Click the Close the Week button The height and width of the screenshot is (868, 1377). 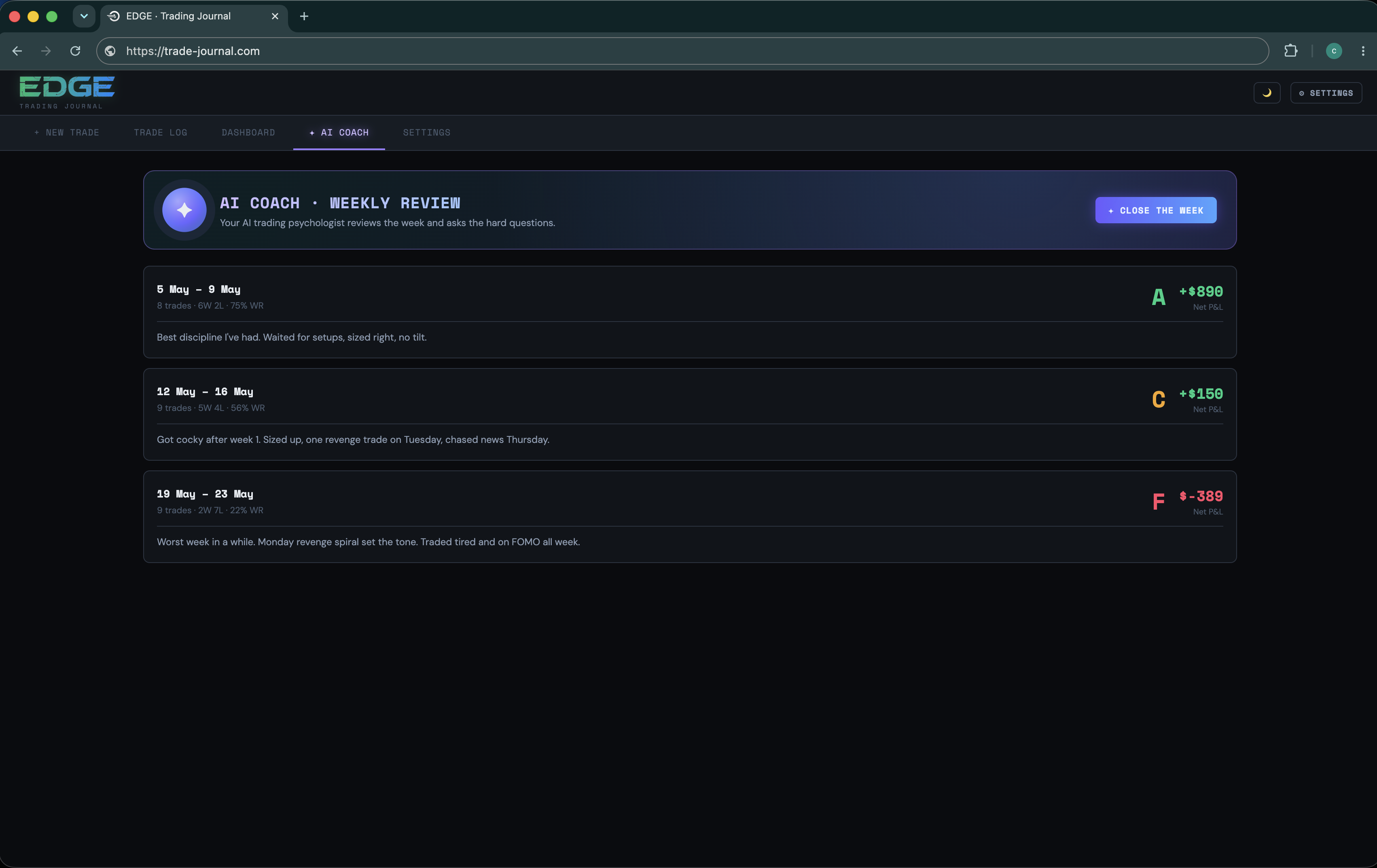pos(1156,210)
